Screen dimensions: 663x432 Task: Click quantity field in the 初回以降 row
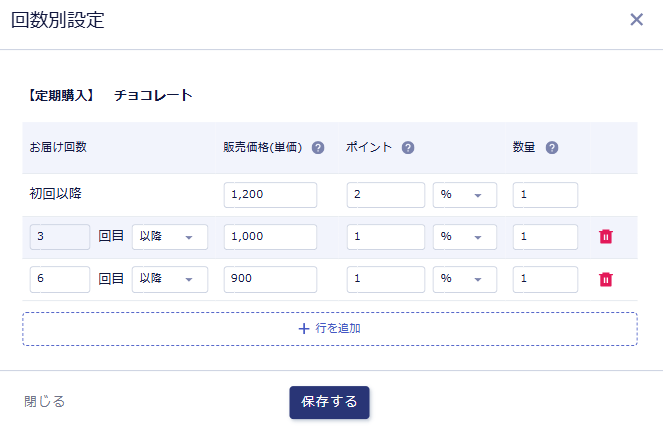[x=545, y=195]
